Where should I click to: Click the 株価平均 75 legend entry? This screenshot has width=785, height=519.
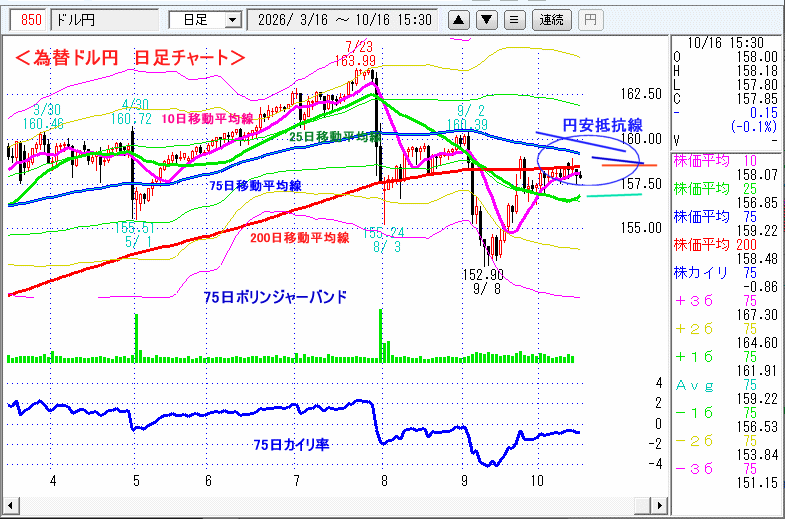715,217
